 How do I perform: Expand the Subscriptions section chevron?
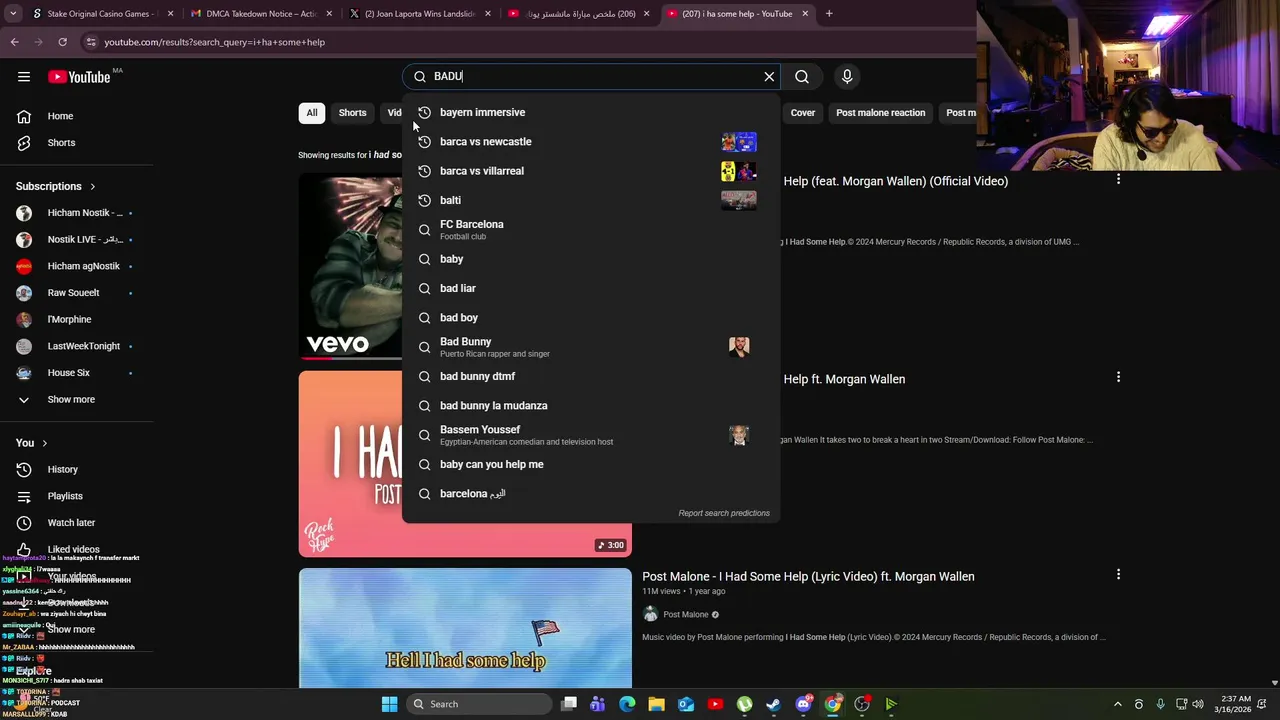pyautogui.click(x=92, y=186)
